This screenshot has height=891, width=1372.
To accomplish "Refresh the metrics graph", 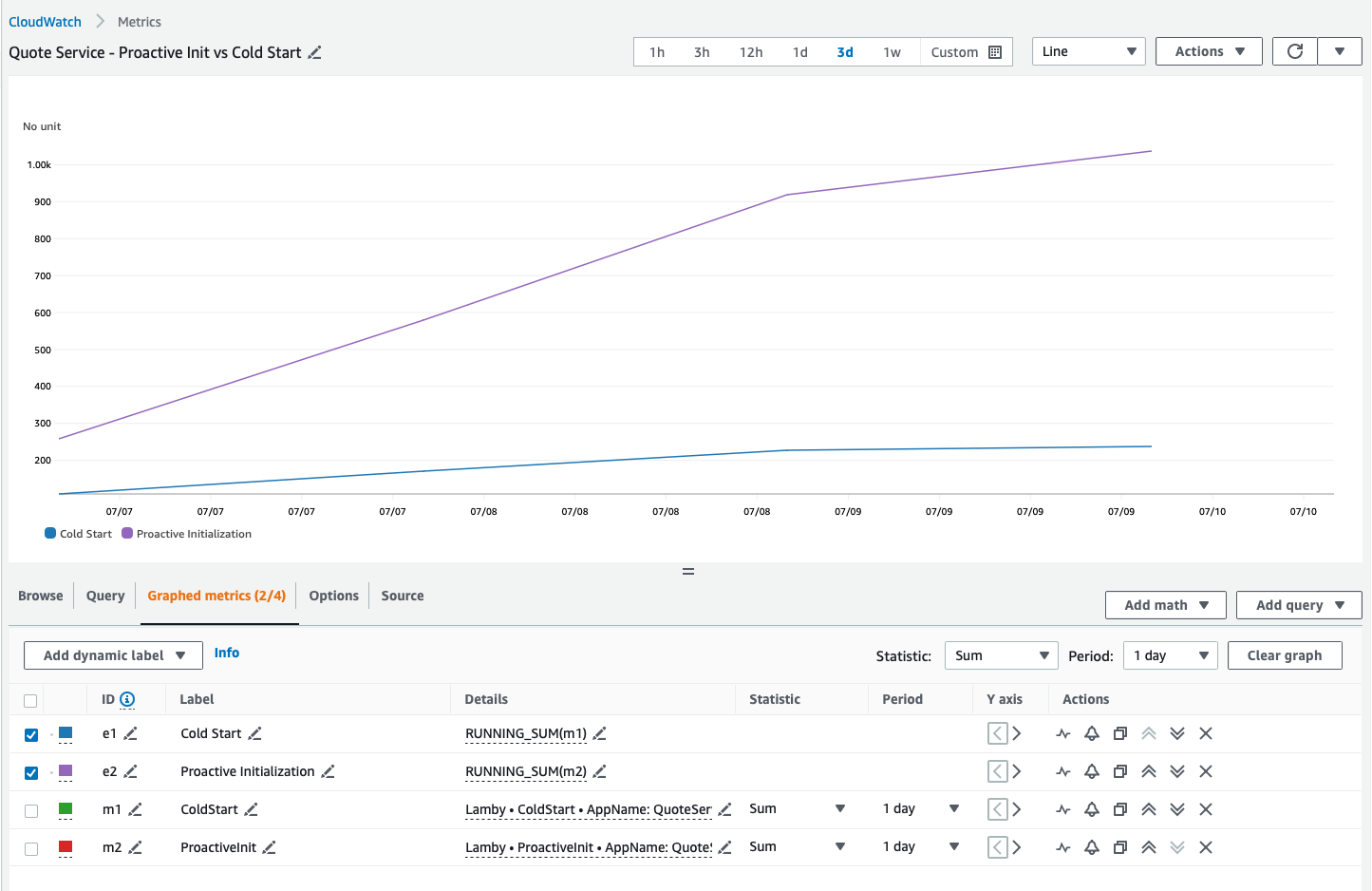I will click(x=1294, y=51).
